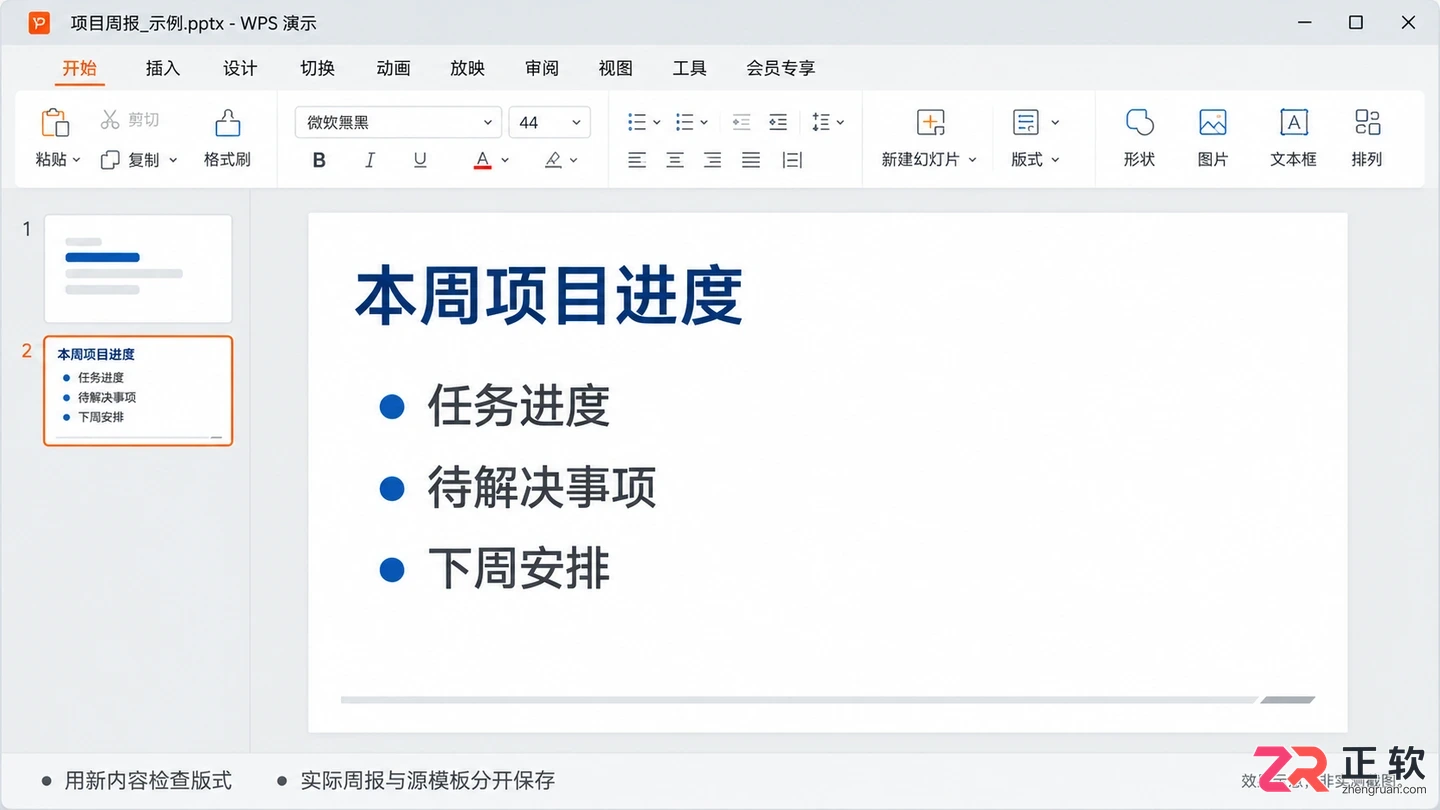The height and width of the screenshot is (810, 1440).
Task: Toggle bold formatting
Action: pyautogui.click(x=319, y=160)
